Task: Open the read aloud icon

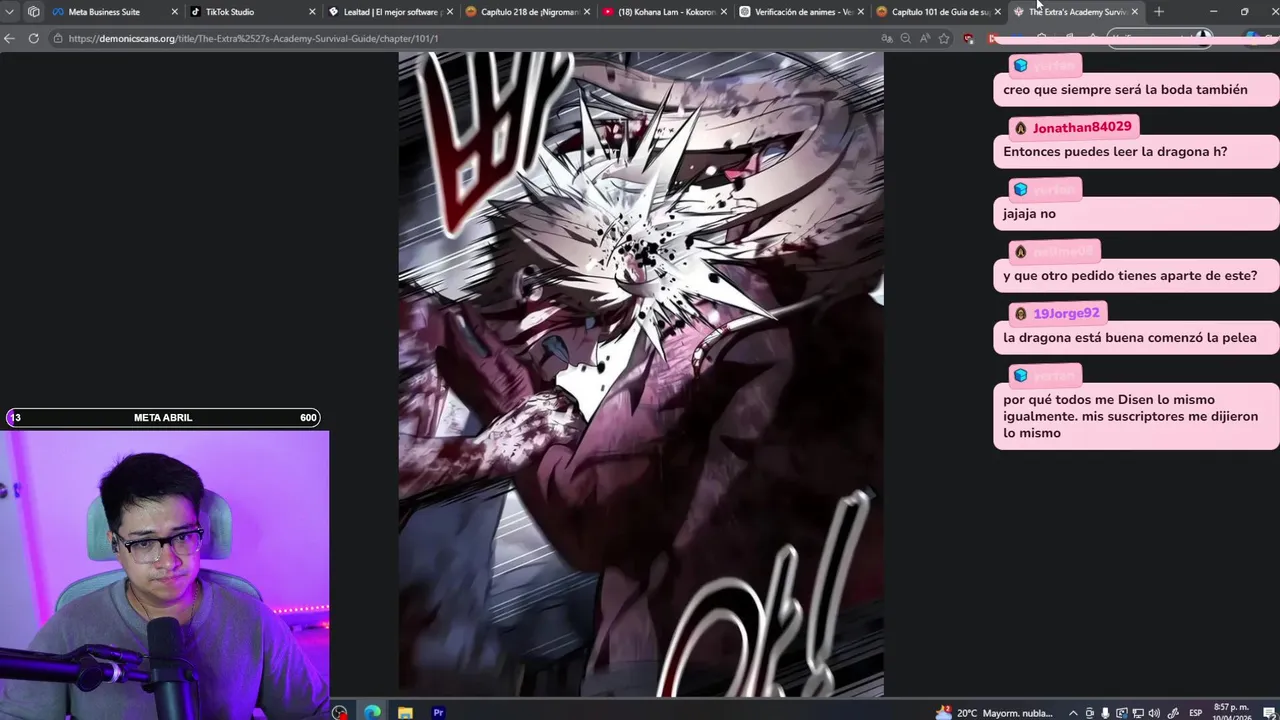Action: (925, 38)
